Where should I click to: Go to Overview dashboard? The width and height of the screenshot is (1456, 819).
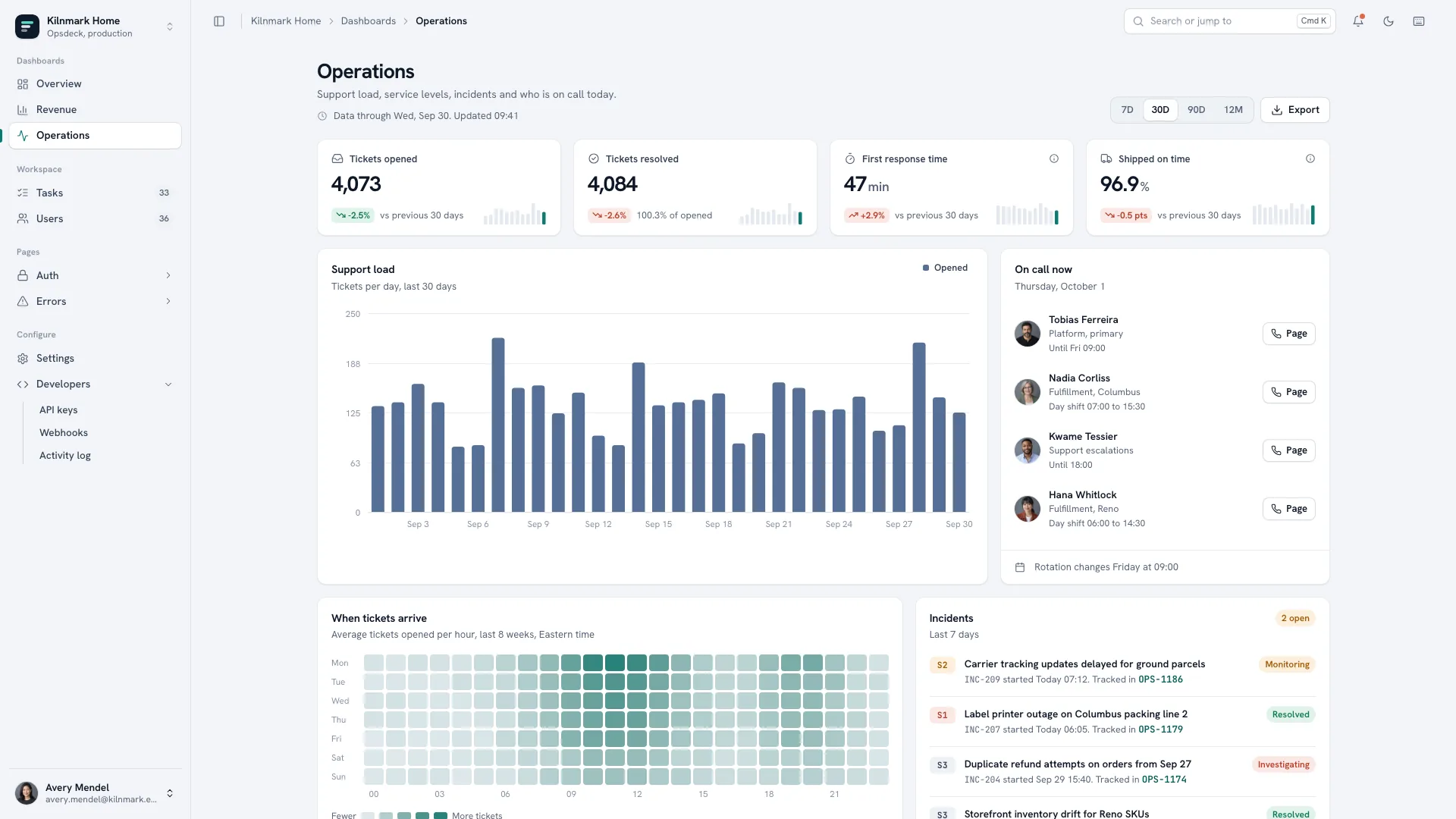tap(96, 84)
